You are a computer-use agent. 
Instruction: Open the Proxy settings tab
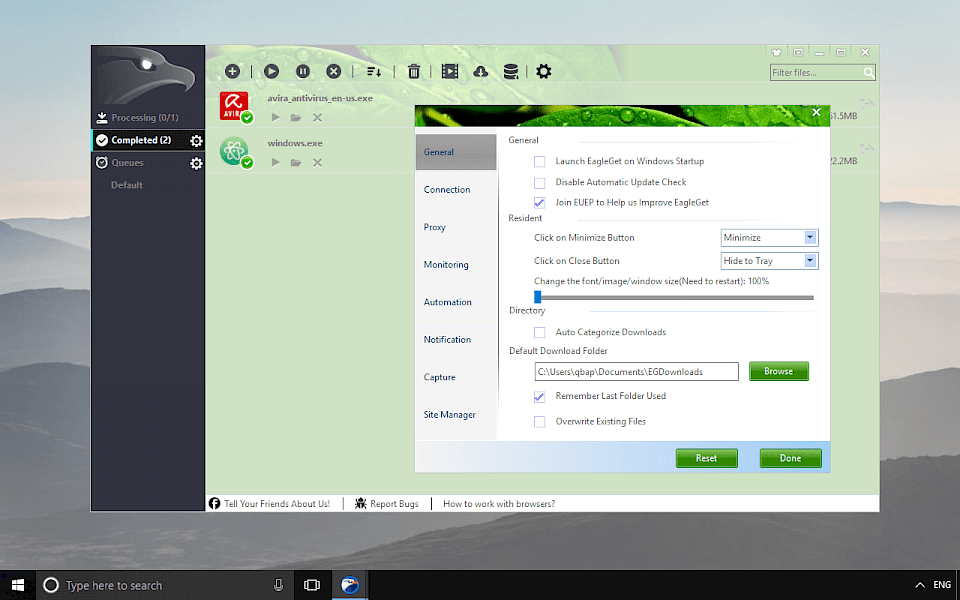pos(456,227)
